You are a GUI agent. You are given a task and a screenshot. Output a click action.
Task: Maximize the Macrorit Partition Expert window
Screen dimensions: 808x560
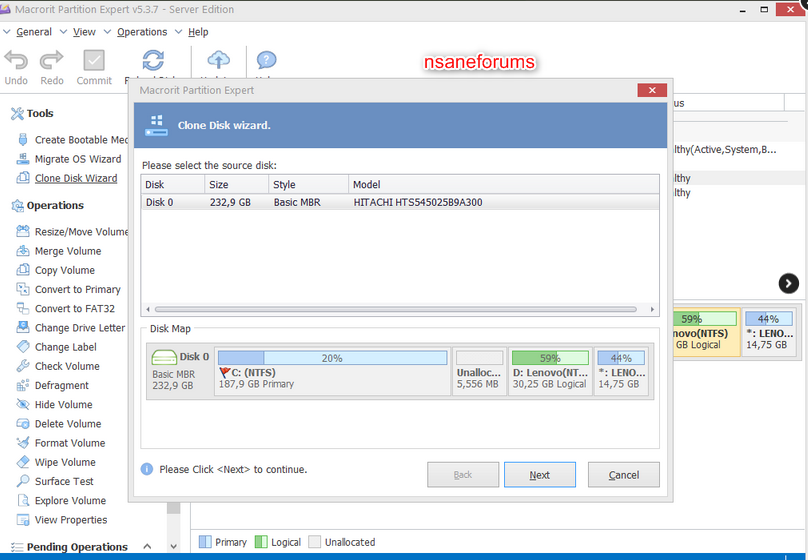tap(764, 9)
